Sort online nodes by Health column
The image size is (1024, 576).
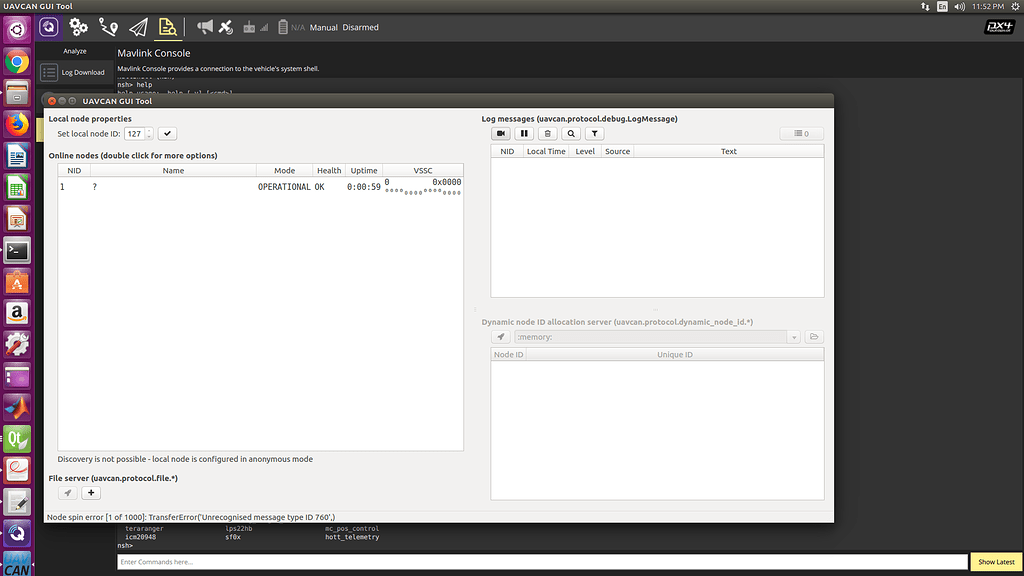point(329,170)
